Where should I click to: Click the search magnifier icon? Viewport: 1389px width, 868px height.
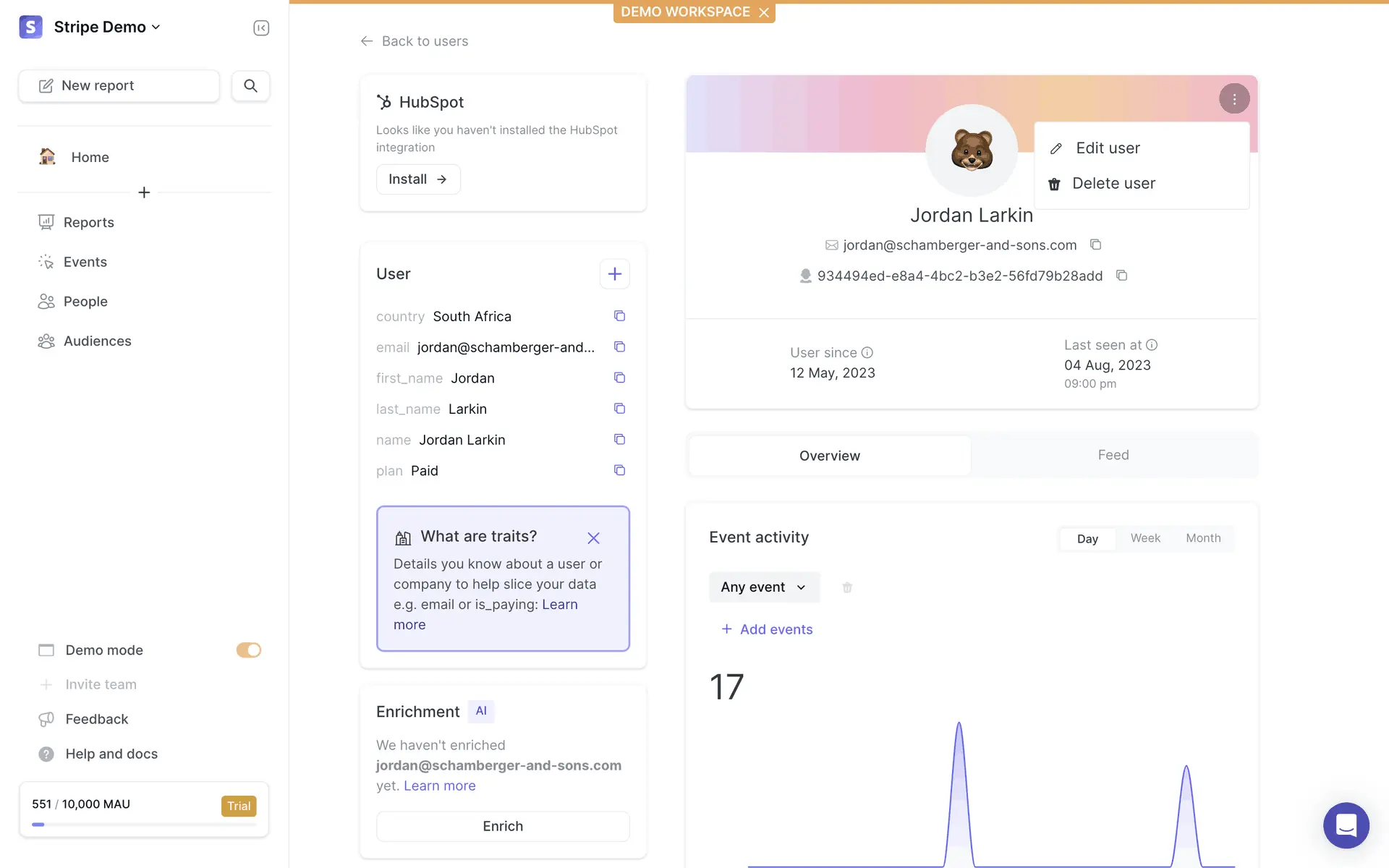tap(250, 85)
